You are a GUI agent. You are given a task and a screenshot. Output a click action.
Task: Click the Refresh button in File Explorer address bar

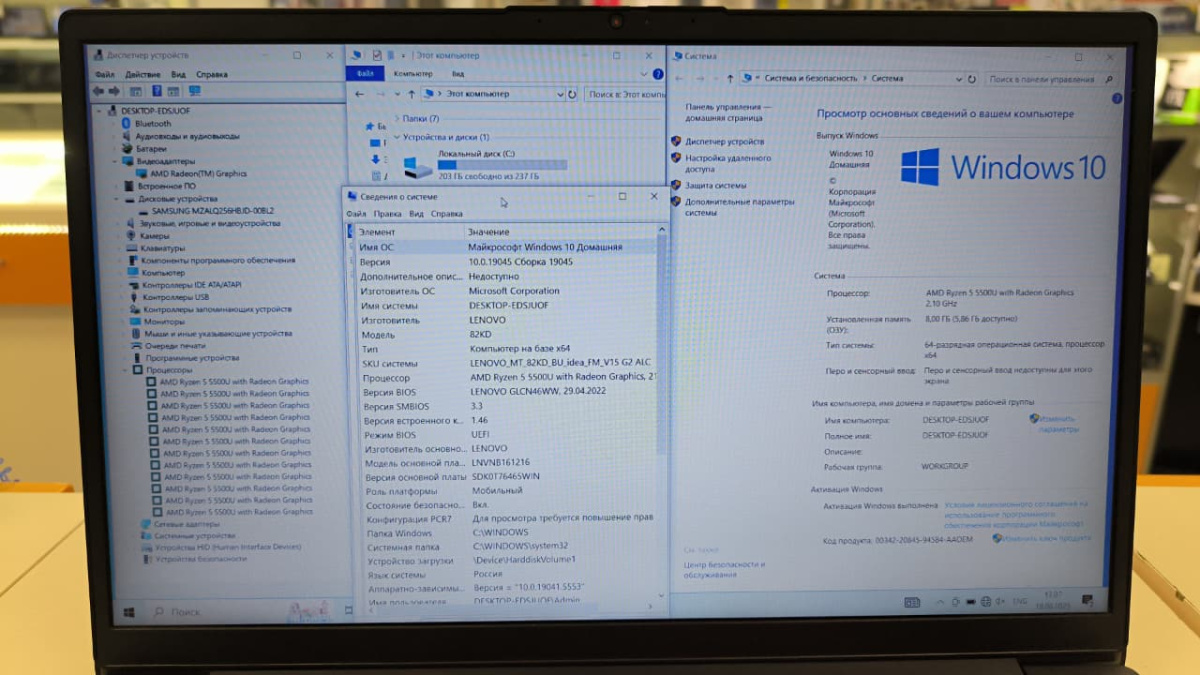(572, 94)
